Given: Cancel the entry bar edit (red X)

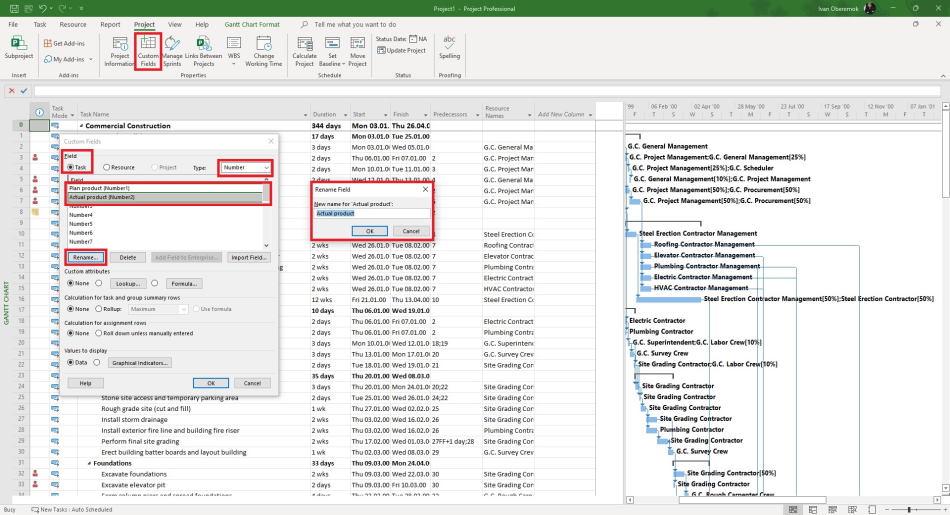Looking at the screenshot, I should click(11, 91).
